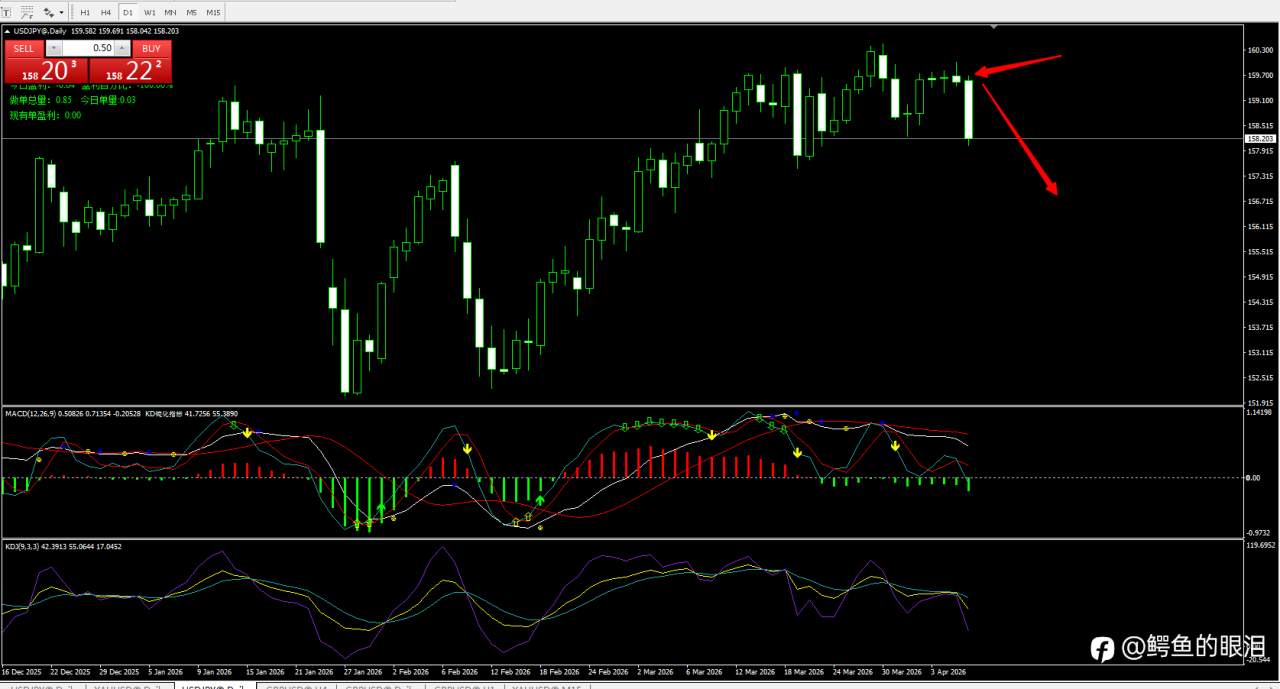The height and width of the screenshot is (689, 1280).
Task: Click the USDJPY@,Daily chart title
Action: 40,31
